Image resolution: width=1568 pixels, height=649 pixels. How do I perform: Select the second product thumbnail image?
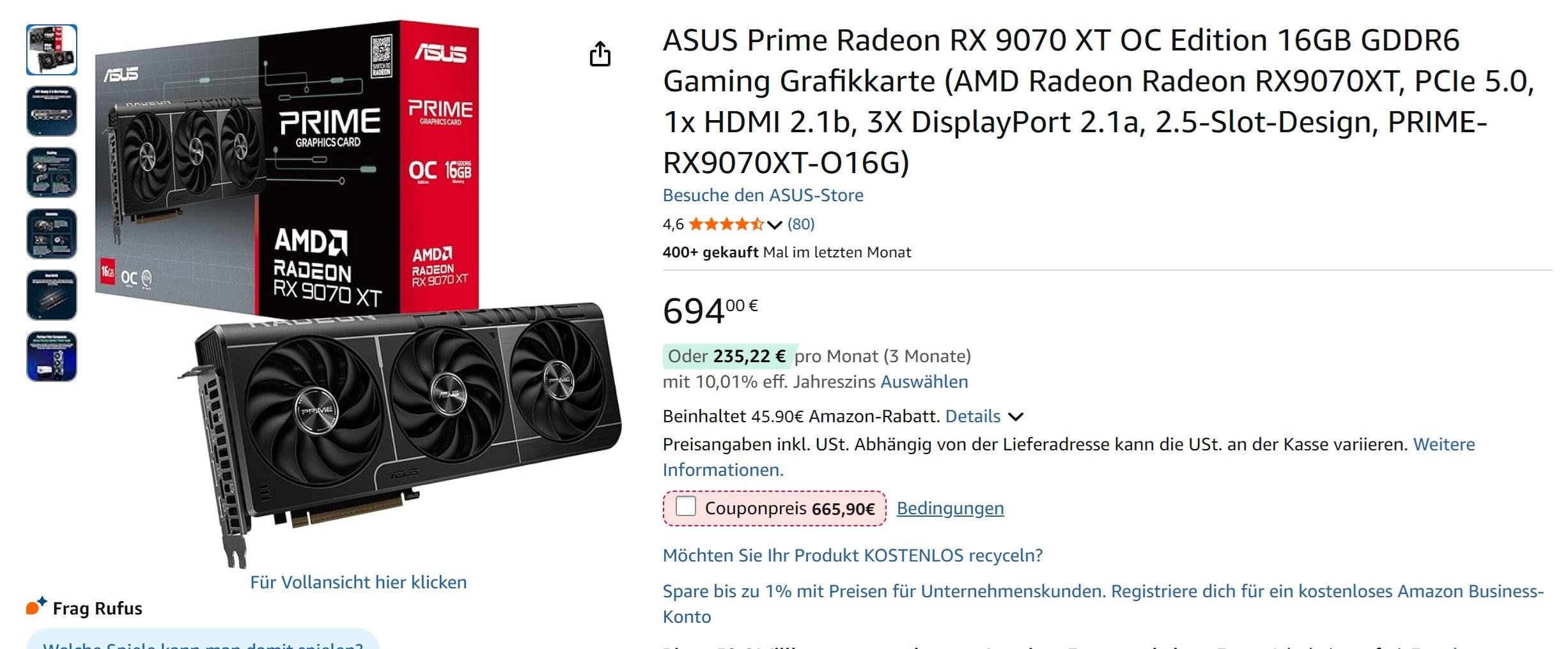(52, 111)
